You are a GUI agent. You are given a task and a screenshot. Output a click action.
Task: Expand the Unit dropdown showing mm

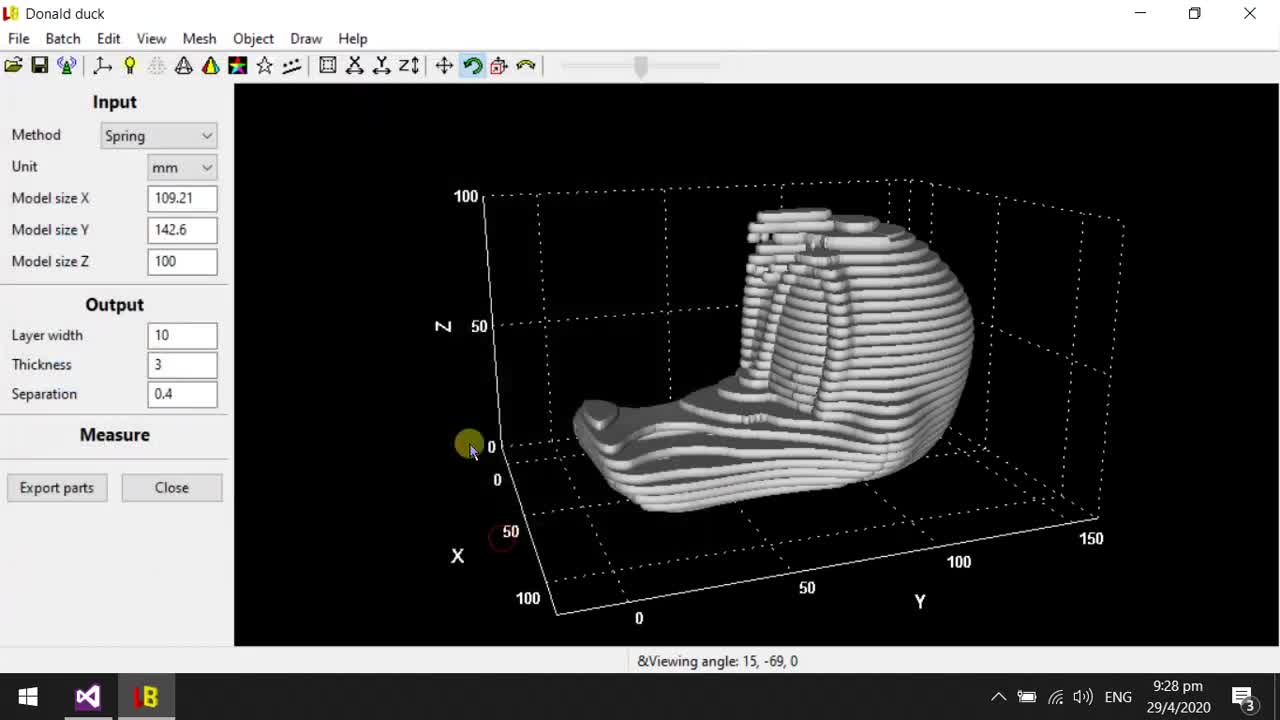pos(182,167)
